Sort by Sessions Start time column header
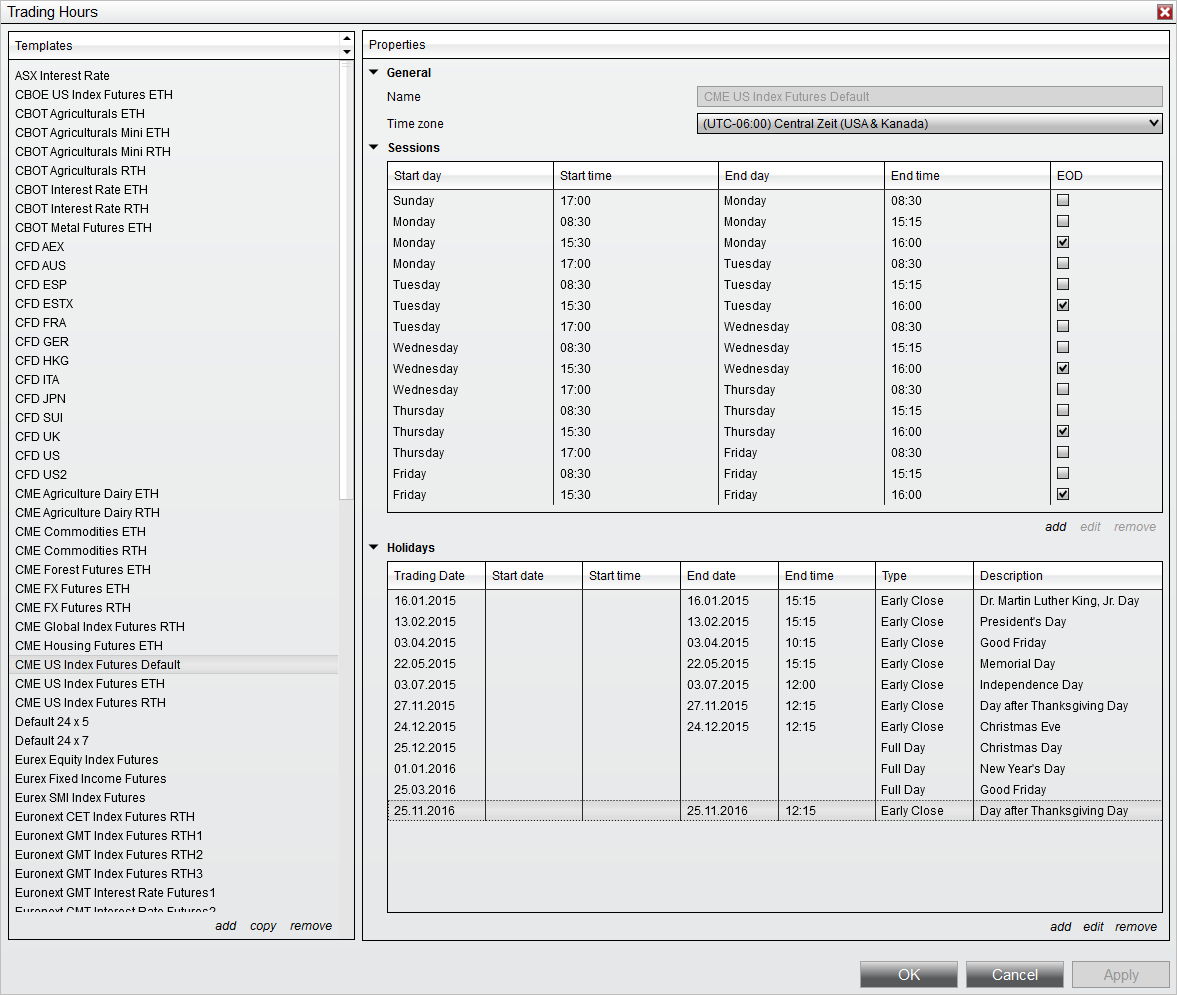Screen dimensions: 1177x995 pos(635,176)
